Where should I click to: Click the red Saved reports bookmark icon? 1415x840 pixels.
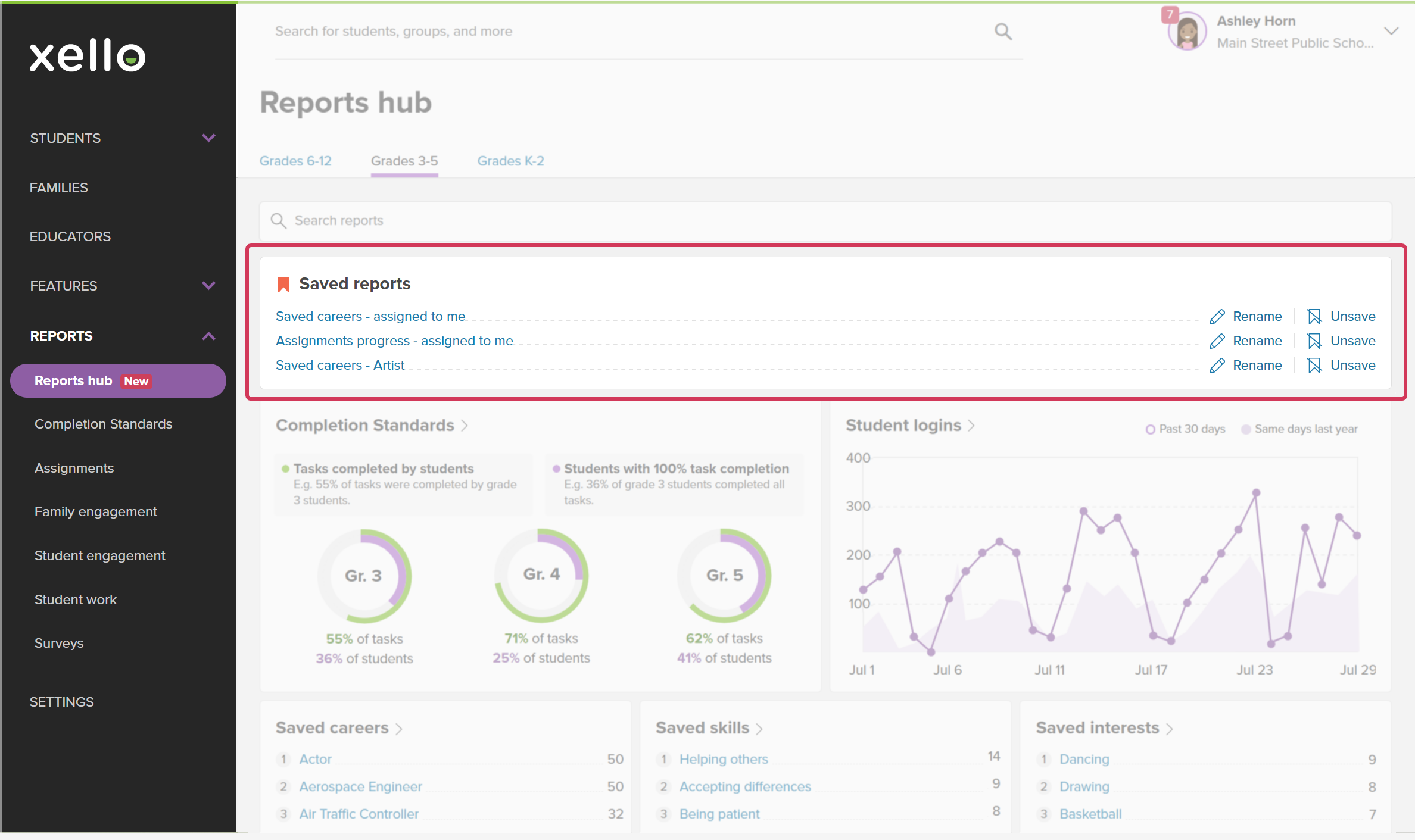click(283, 285)
